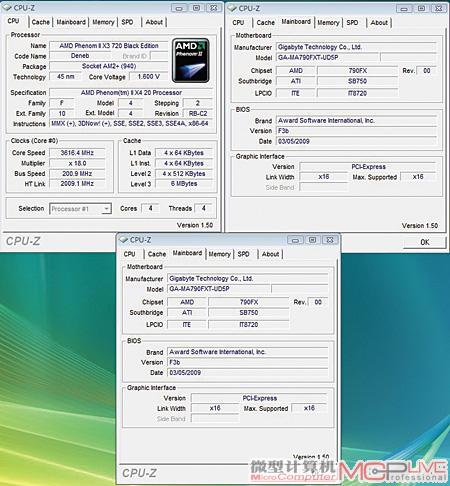This screenshot has height=486, width=450.
Task: Close the bottom CPU-Z window
Action: click(330, 240)
